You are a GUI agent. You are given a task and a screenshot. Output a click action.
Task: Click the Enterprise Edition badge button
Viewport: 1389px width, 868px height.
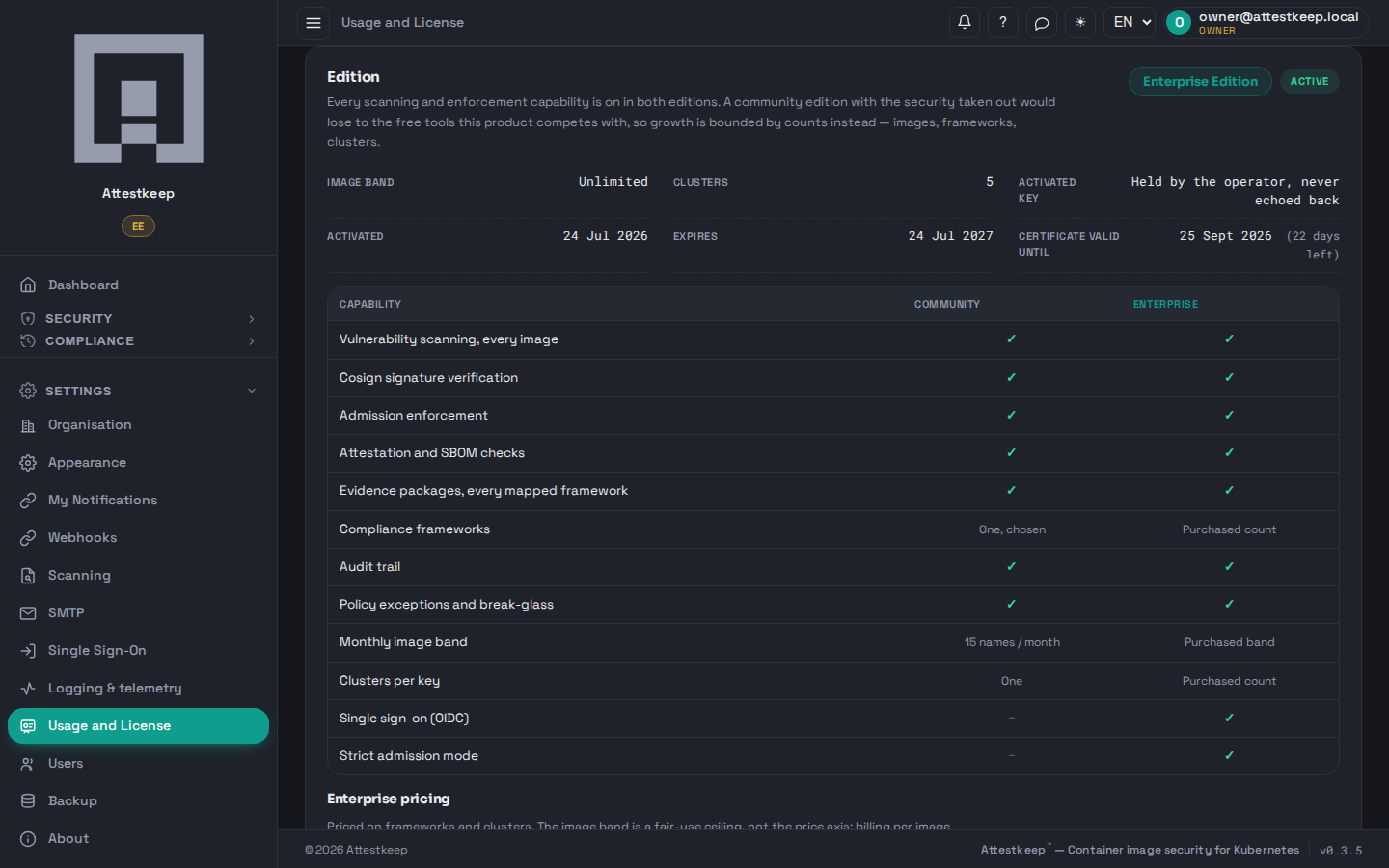(1200, 82)
